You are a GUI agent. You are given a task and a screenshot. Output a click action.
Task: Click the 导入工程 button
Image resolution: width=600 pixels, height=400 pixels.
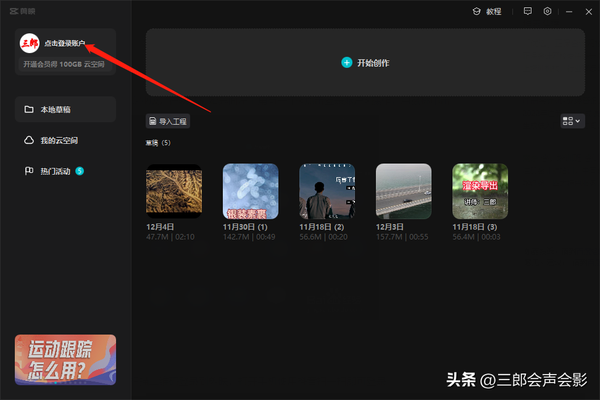[x=168, y=121]
